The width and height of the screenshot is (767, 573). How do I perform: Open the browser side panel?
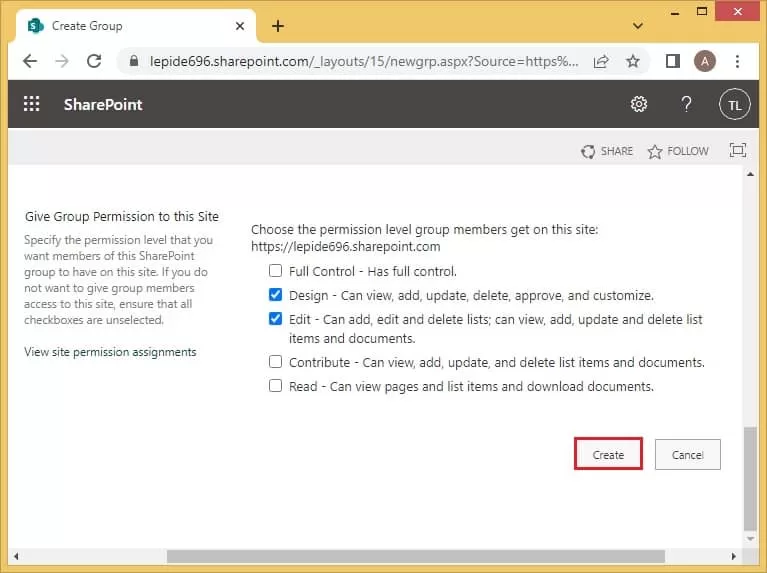click(672, 61)
